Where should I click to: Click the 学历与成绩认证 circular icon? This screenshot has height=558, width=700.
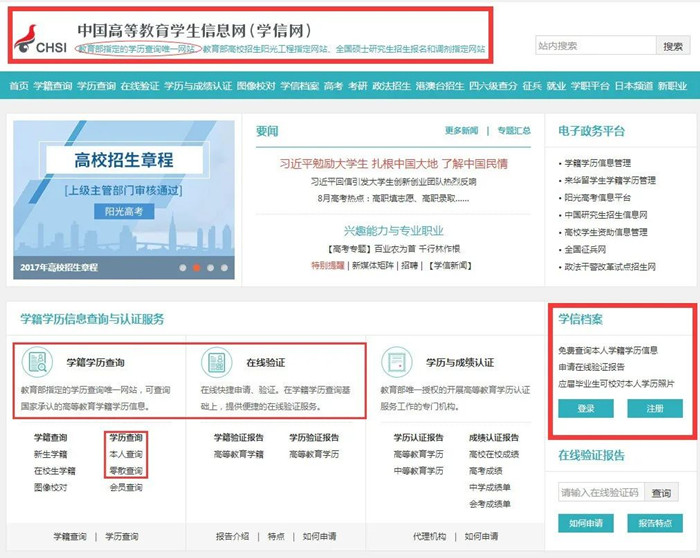tap(397, 362)
